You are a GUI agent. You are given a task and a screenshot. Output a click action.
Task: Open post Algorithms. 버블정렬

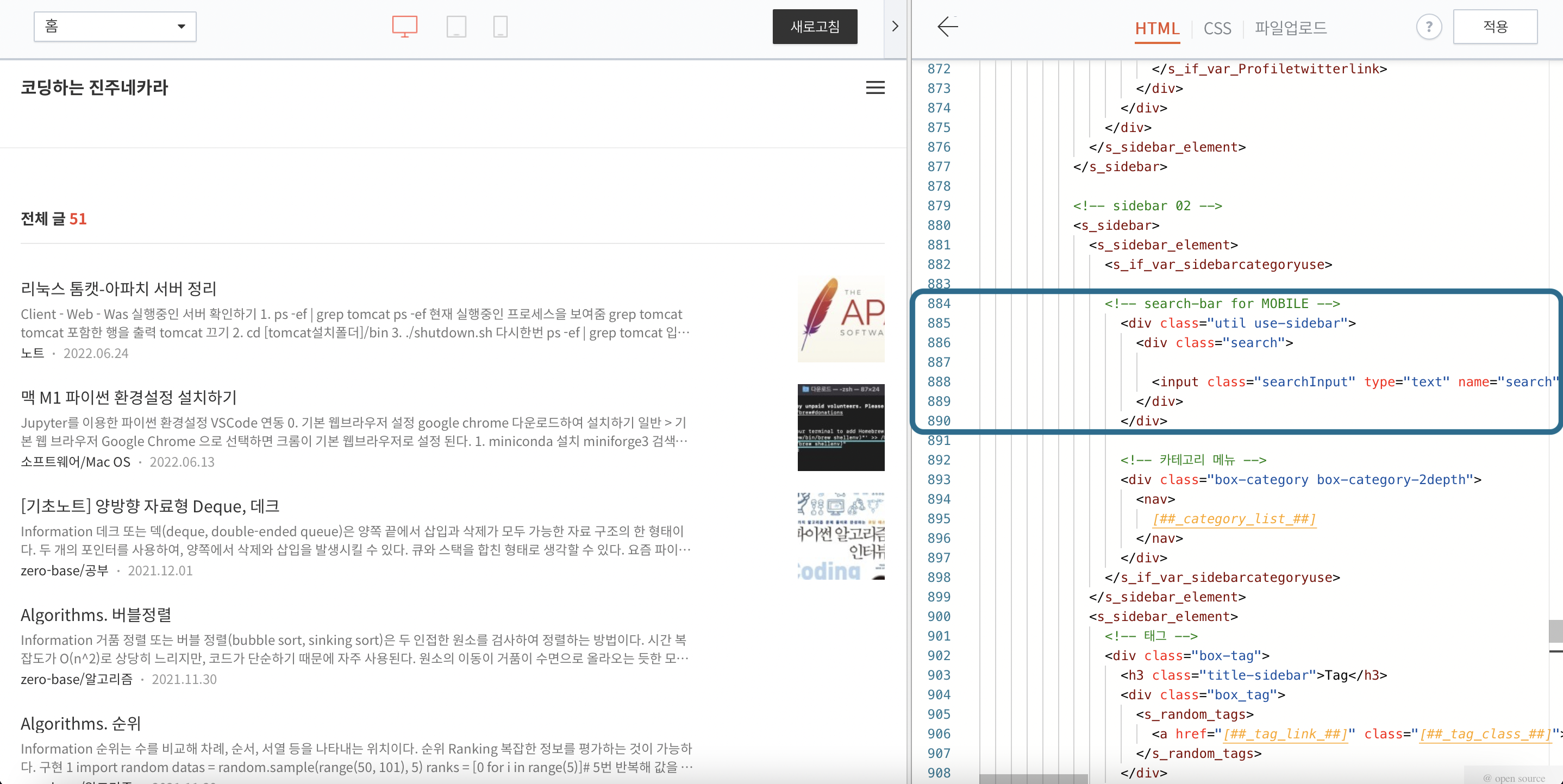pyautogui.click(x=96, y=614)
